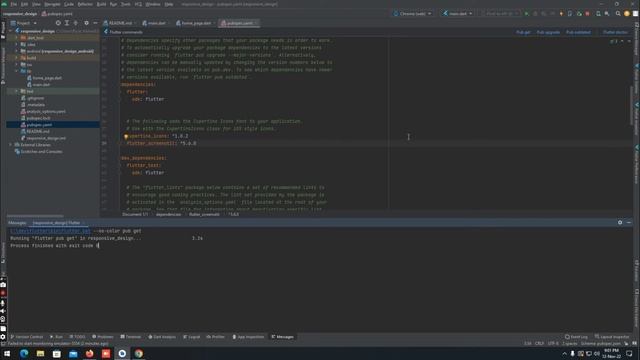Click the Event Log status button
The width and height of the screenshot is (640, 360).
point(576,337)
